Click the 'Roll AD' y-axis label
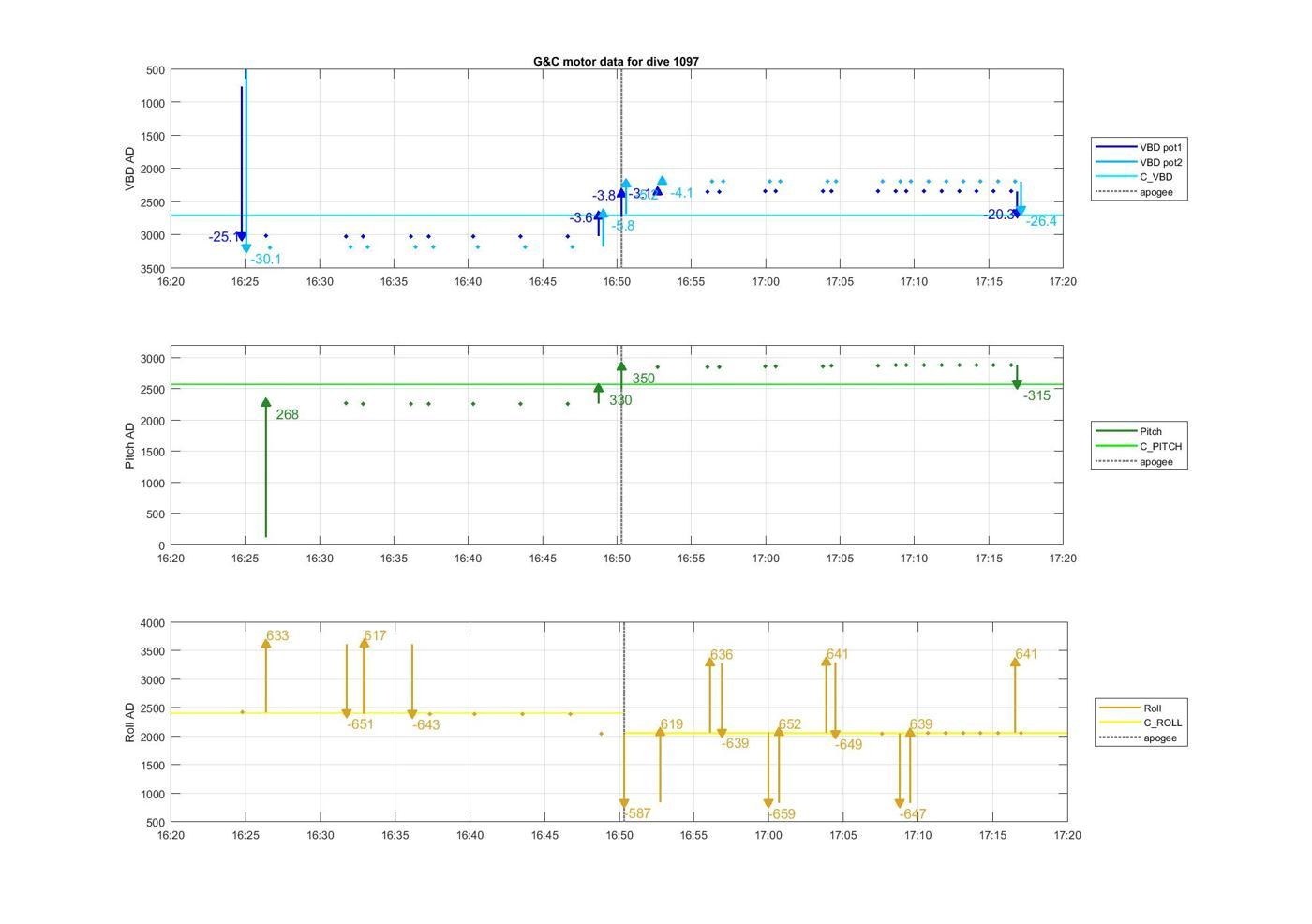The width and height of the screenshot is (1312, 924). point(130,723)
